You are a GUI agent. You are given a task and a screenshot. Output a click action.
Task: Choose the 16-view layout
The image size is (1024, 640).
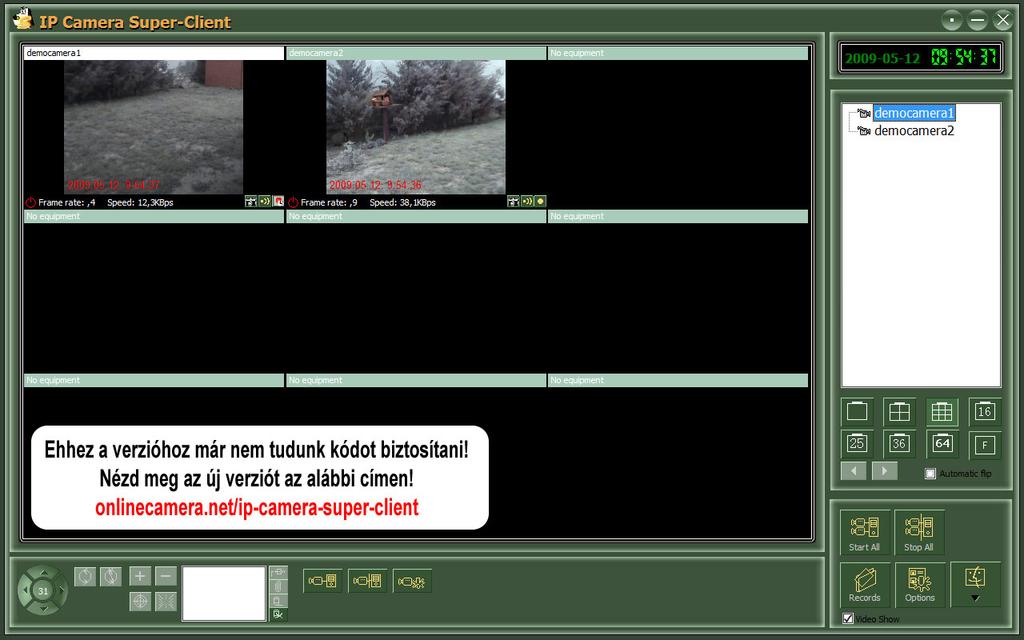(x=984, y=411)
